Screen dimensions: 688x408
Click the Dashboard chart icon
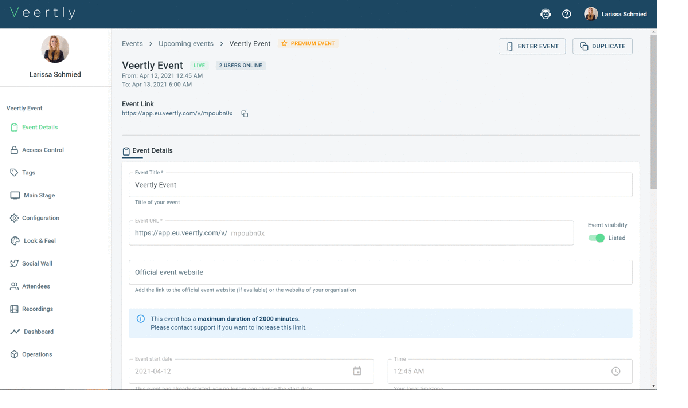point(15,332)
